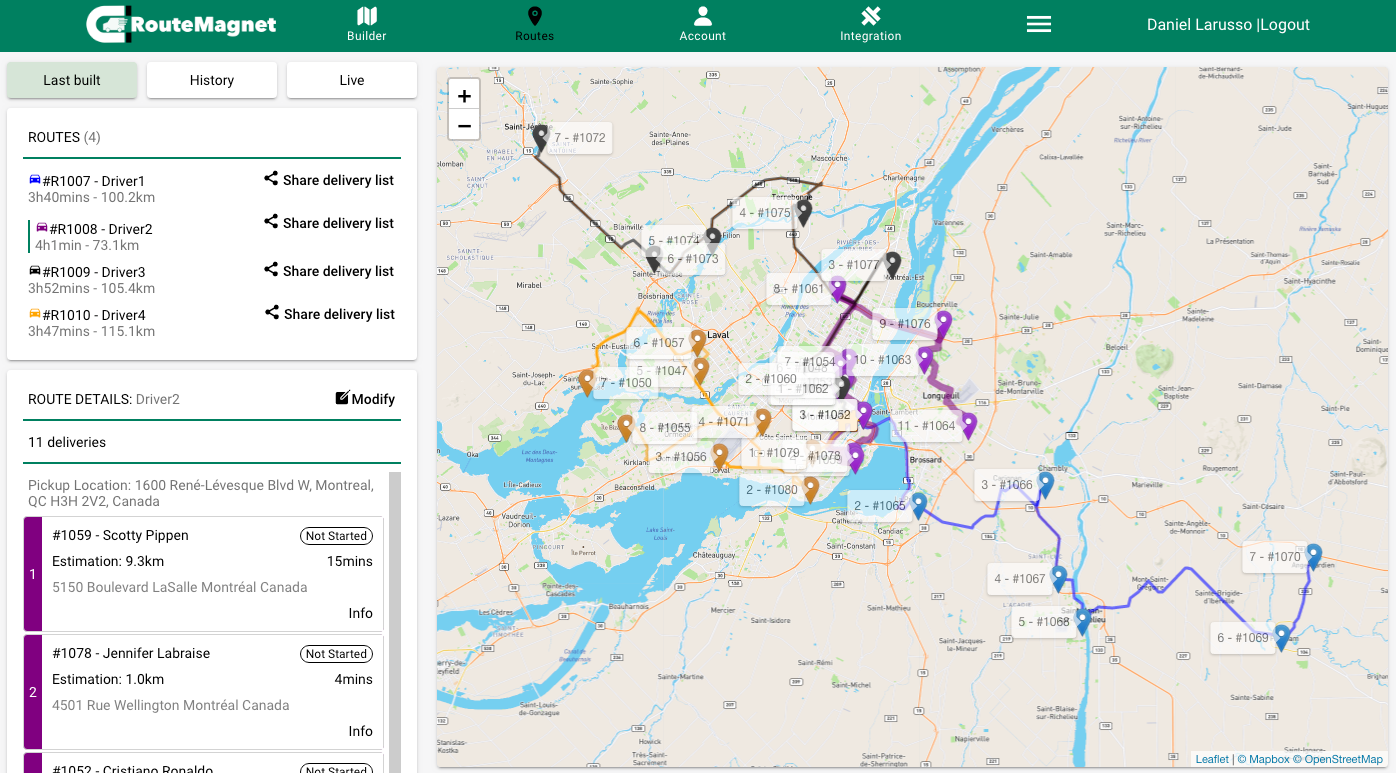Click the Modify pencil icon
Image resolution: width=1396 pixels, height=773 pixels.
click(x=342, y=398)
